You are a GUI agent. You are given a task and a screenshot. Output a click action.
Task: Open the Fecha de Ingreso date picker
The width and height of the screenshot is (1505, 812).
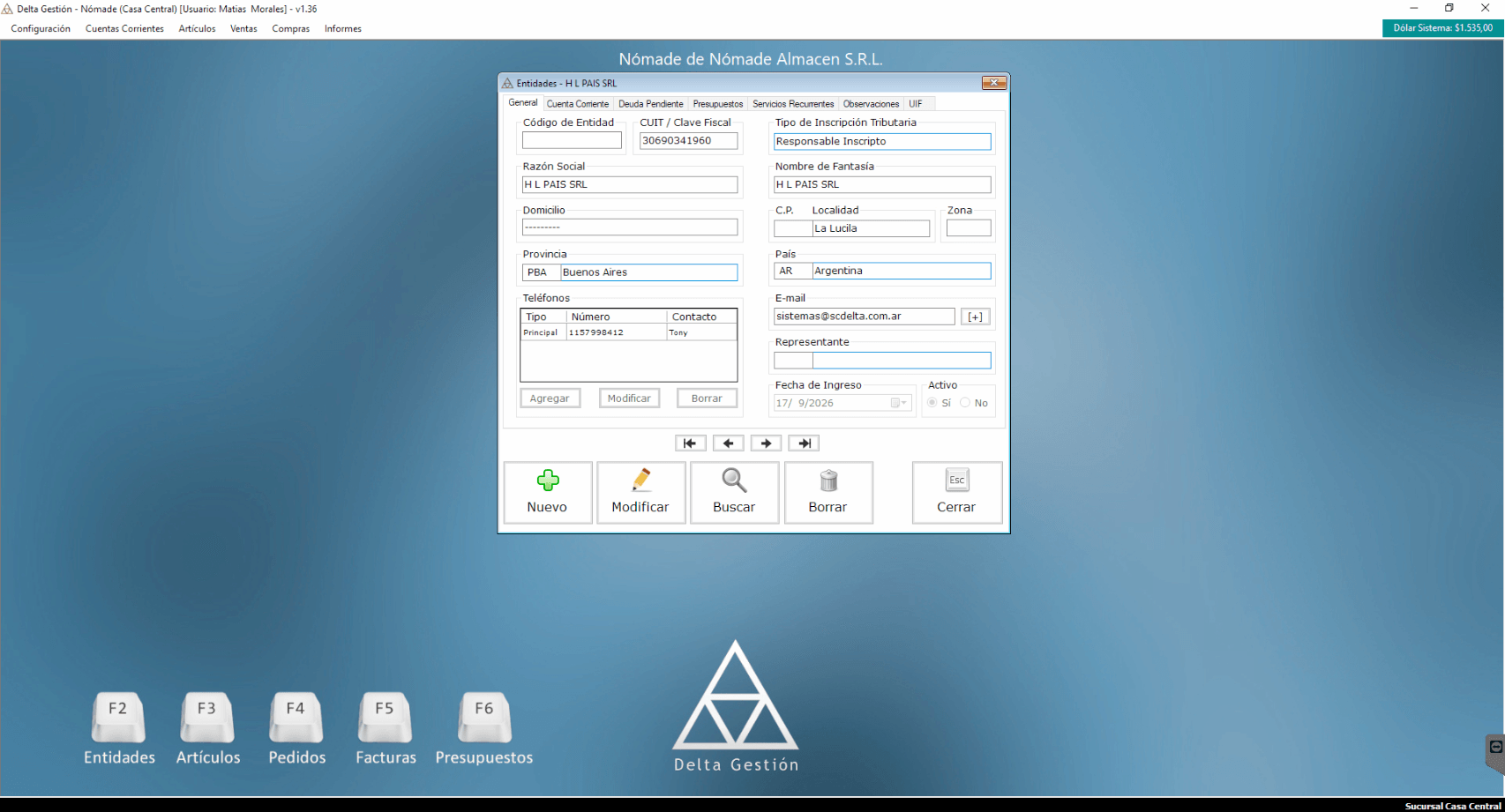[898, 403]
